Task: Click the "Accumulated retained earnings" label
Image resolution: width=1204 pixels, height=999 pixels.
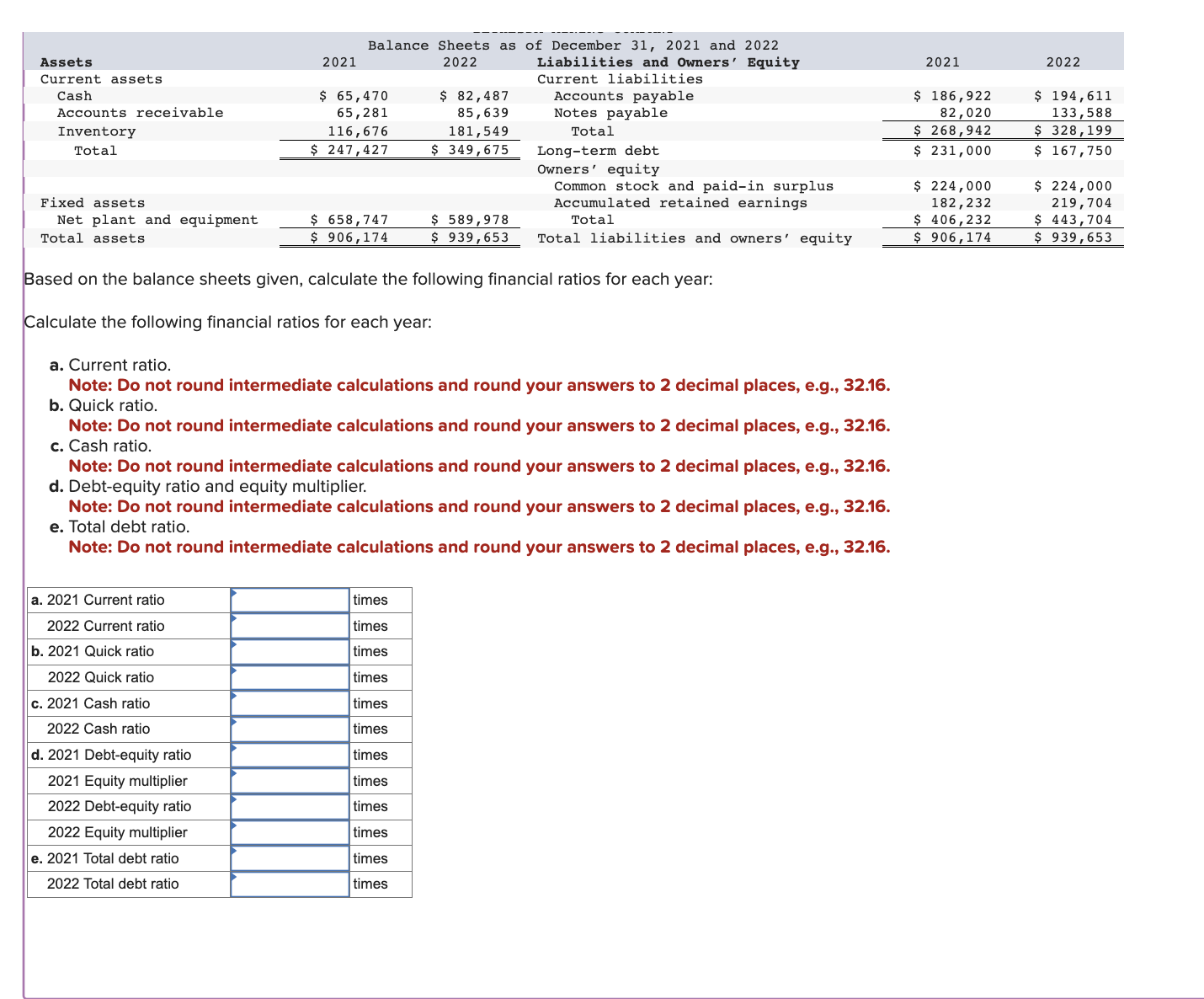Action: tap(680, 203)
